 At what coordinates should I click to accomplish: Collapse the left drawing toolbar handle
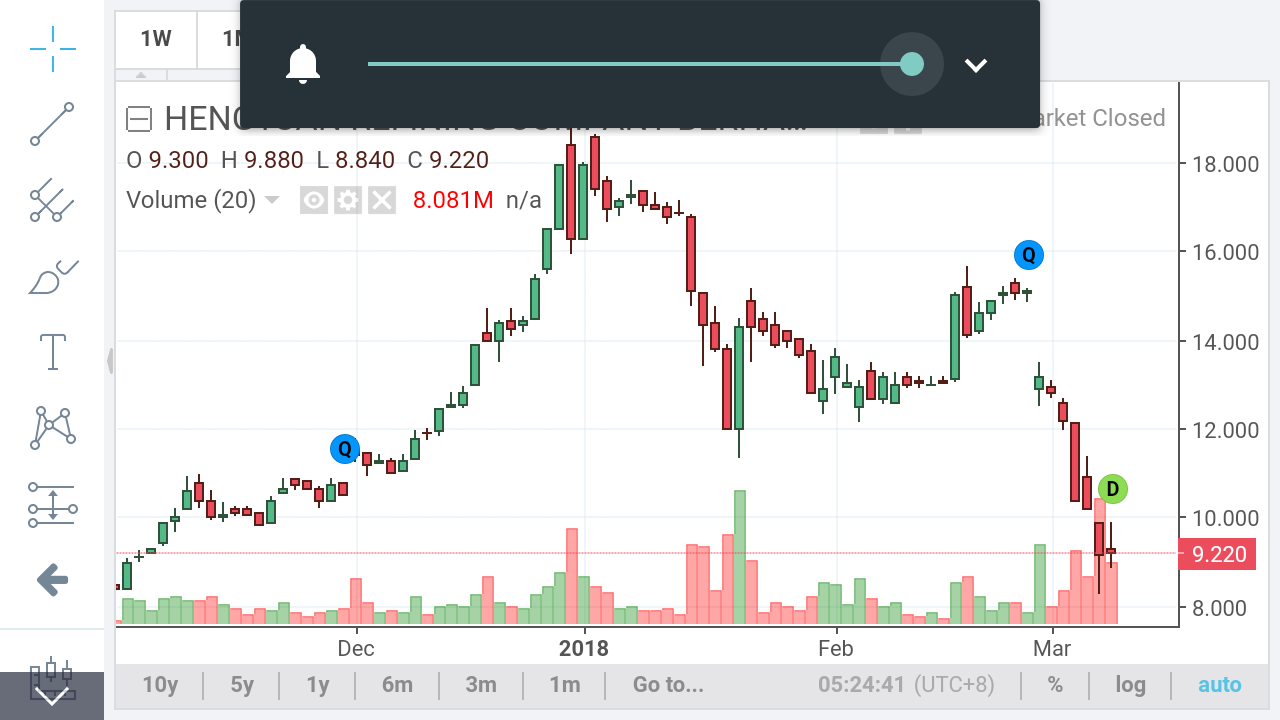point(110,361)
